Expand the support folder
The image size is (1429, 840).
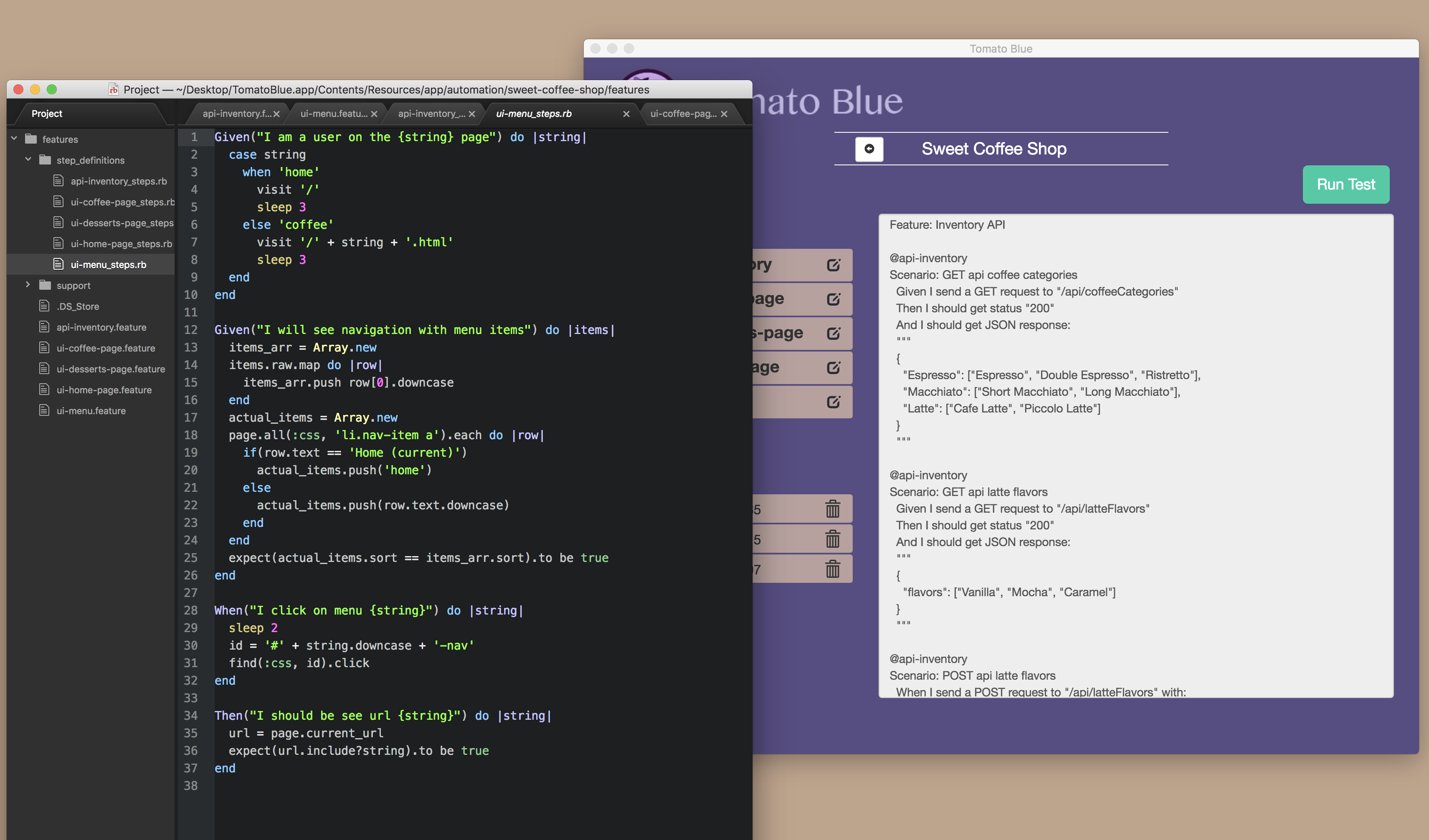pos(28,285)
